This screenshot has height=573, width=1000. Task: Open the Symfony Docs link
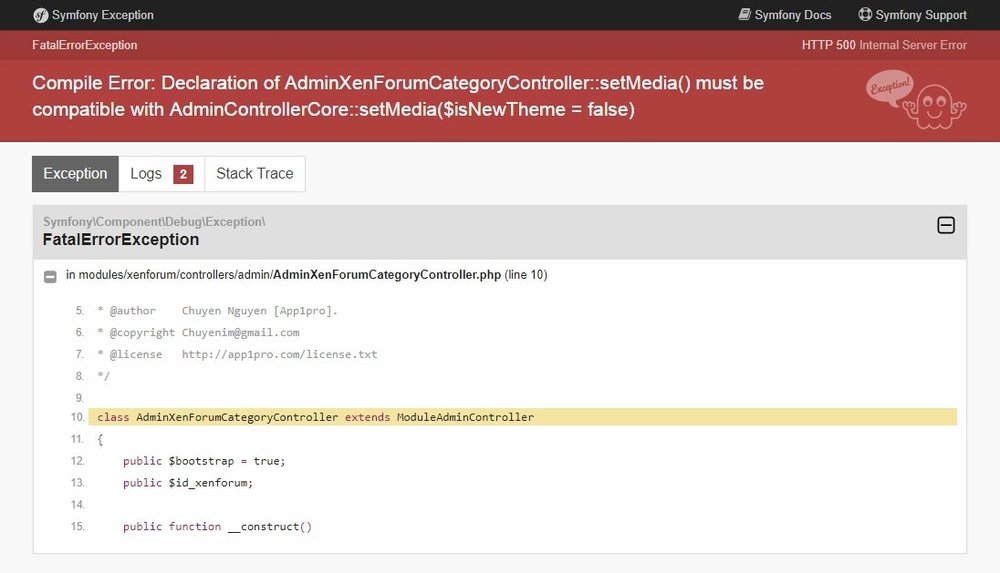pyautogui.click(x=785, y=15)
